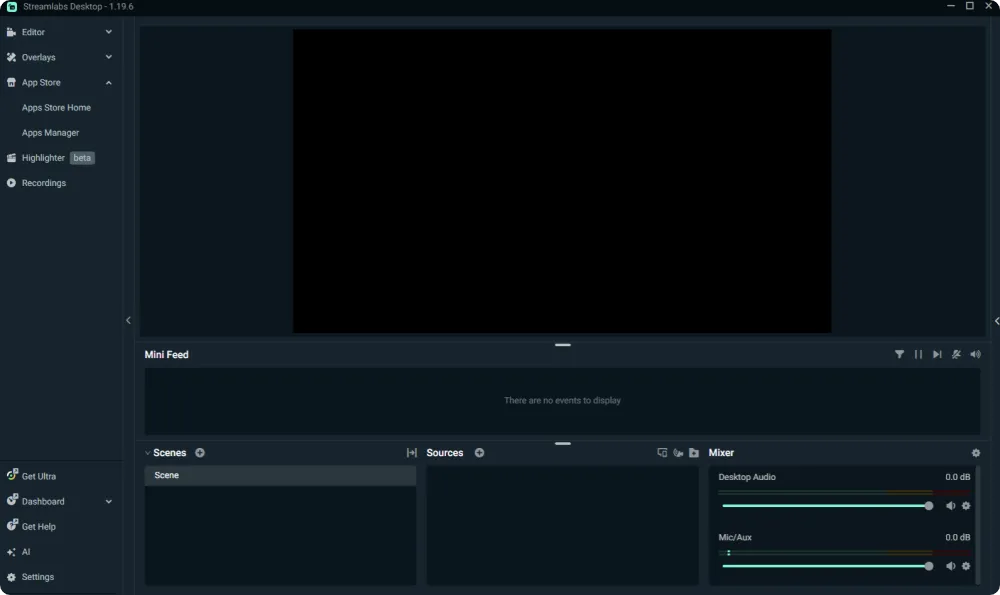This screenshot has height=595, width=1000.
Task: Click the Mixer heading
Action: pos(721,453)
